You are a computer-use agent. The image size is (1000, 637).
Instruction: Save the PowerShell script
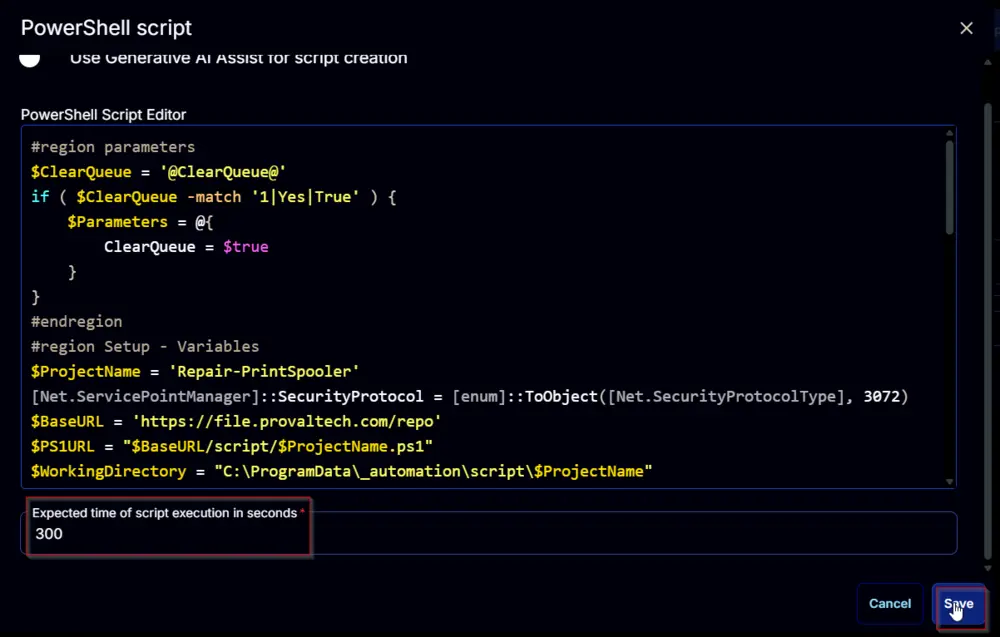click(959, 603)
